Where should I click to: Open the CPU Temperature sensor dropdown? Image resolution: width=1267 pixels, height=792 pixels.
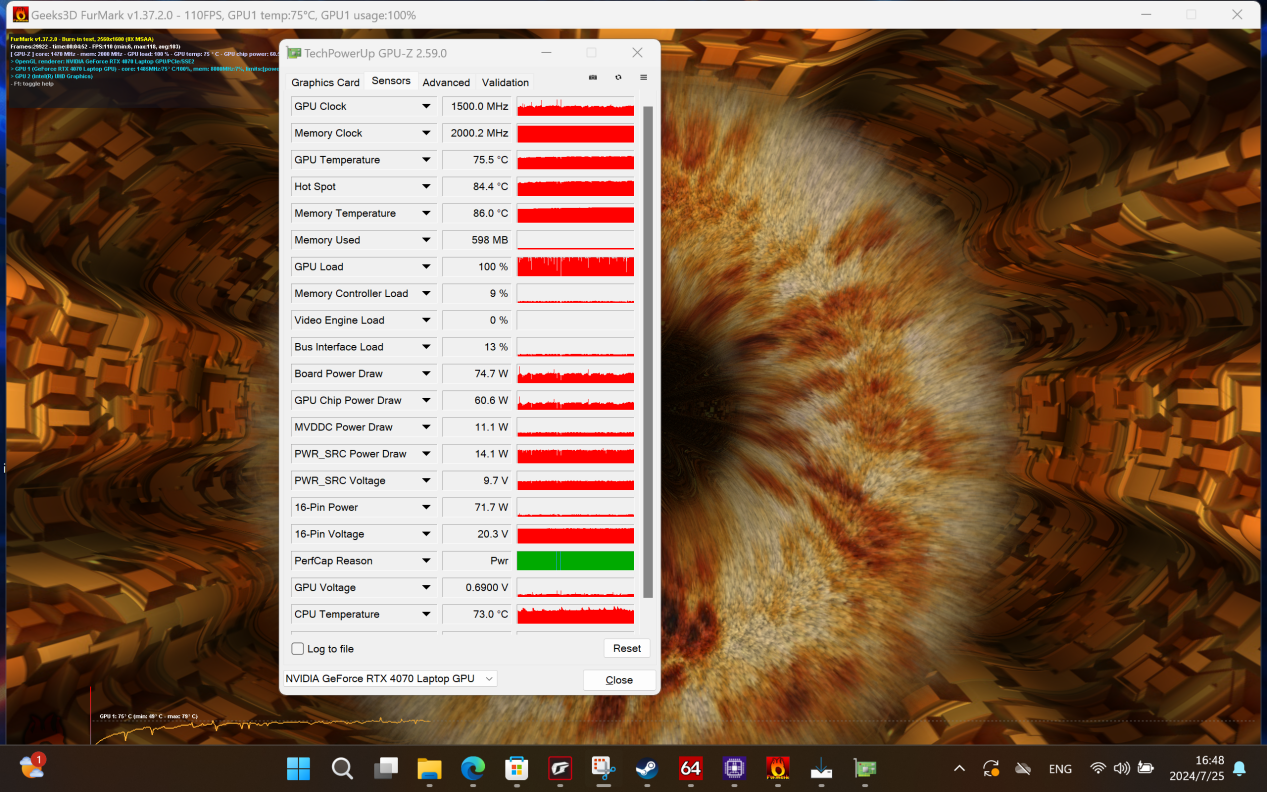[427, 614]
